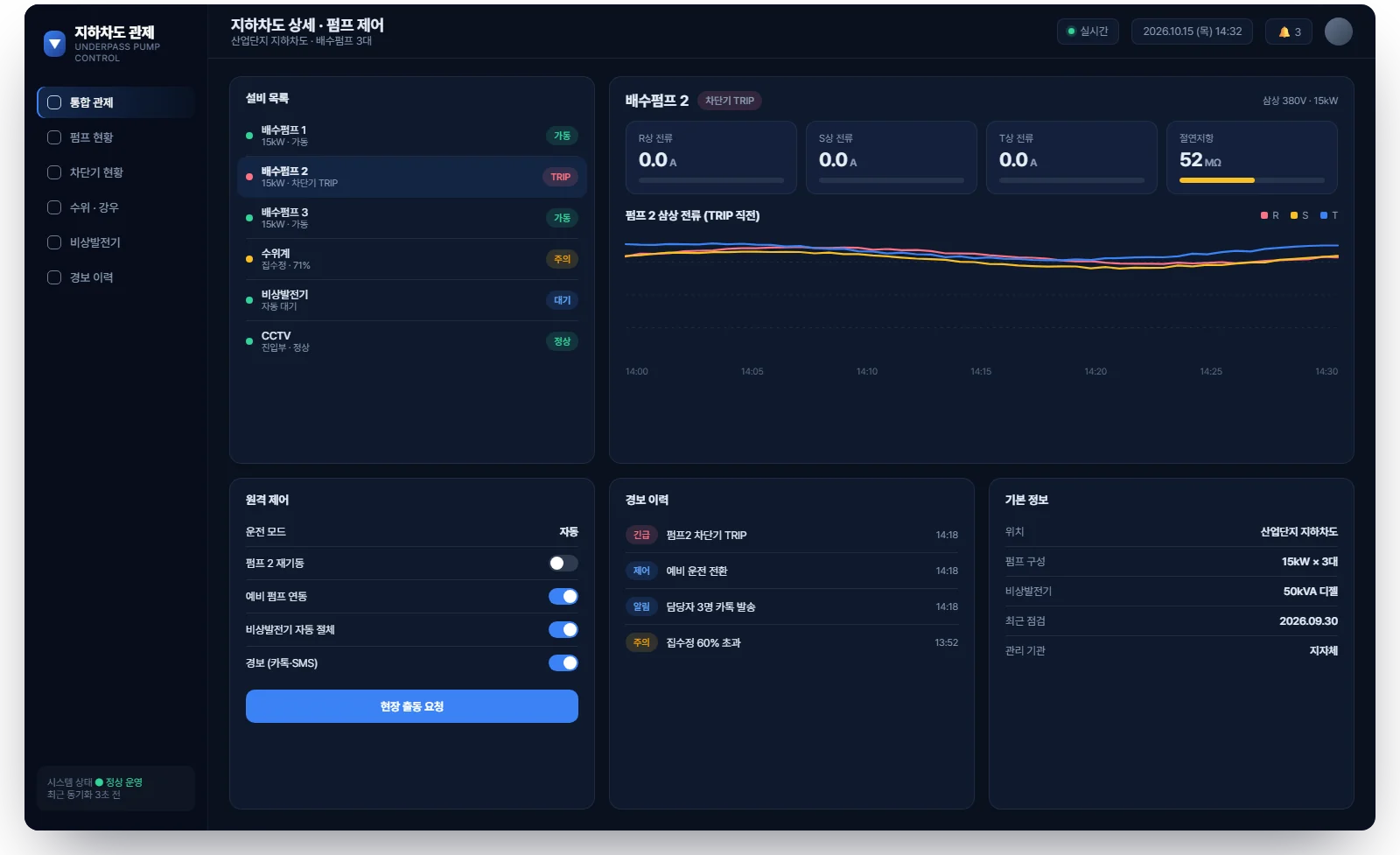Click the 정상 badge on the CCTV row
The height and width of the screenshot is (855, 1400).
point(562,341)
